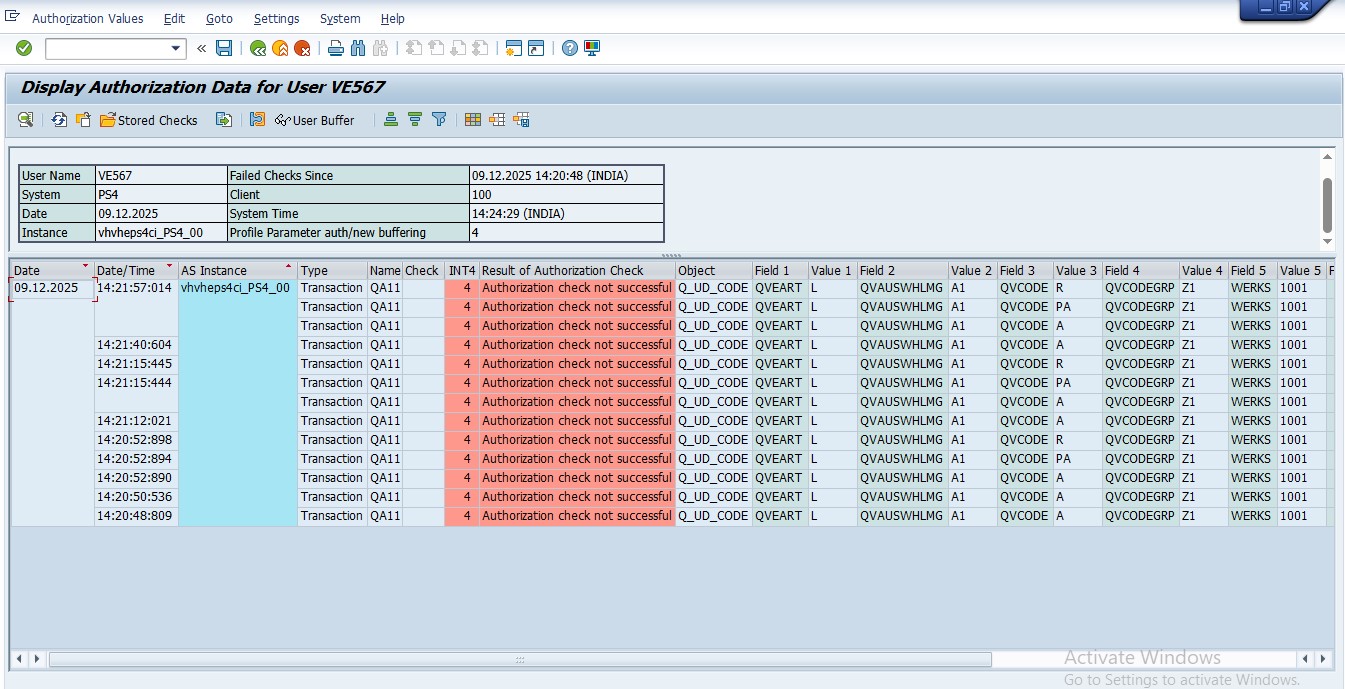The width and height of the screenshot is (1345, 689).
Task: Apply the Set Filter funnel icon
Action: point(439,120)
